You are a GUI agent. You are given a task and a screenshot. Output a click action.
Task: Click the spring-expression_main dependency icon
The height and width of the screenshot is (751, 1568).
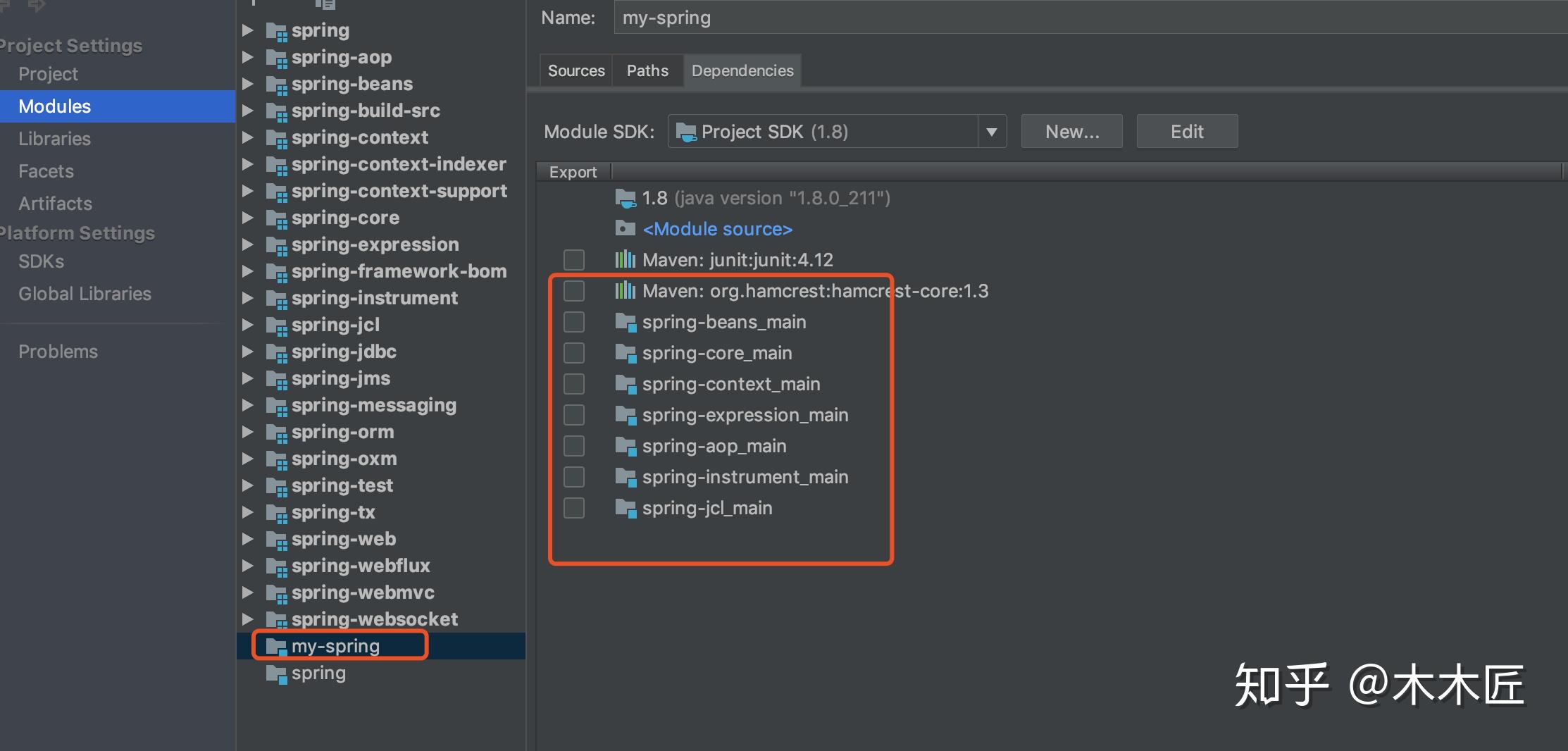626,416
